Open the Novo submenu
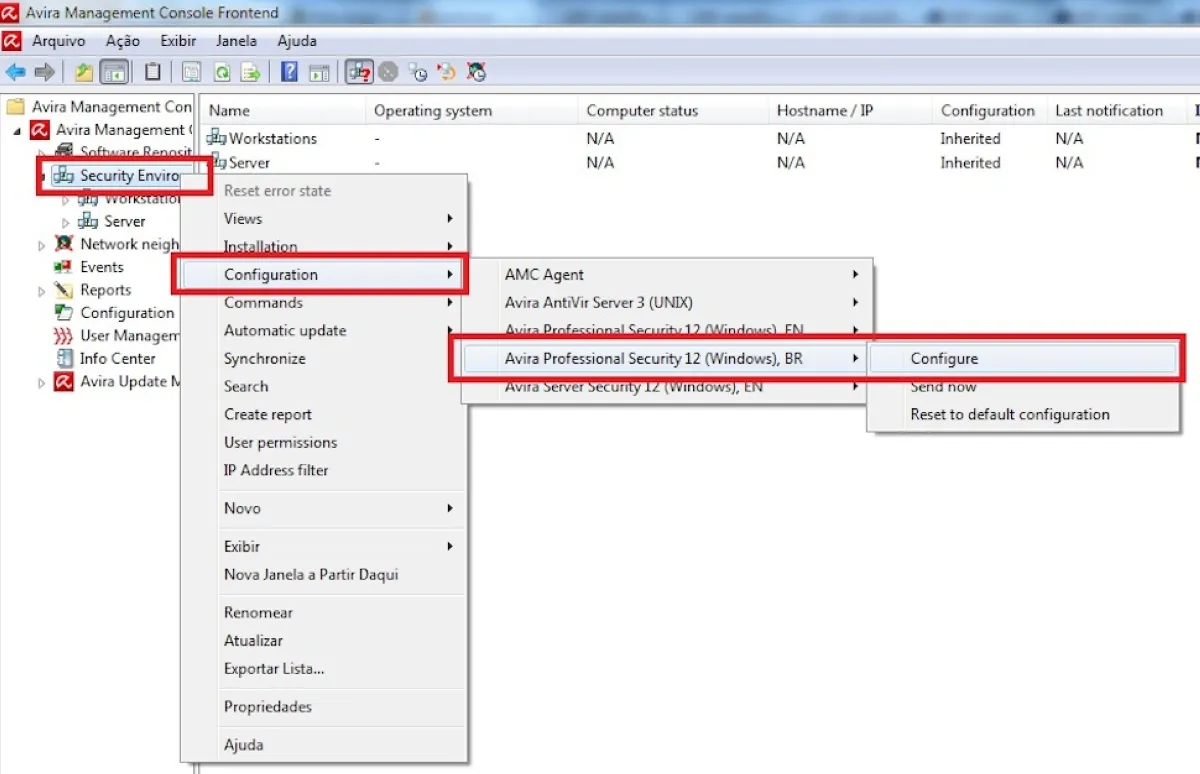This screenshot has width=1200, height=774. [x=325, y=508]
